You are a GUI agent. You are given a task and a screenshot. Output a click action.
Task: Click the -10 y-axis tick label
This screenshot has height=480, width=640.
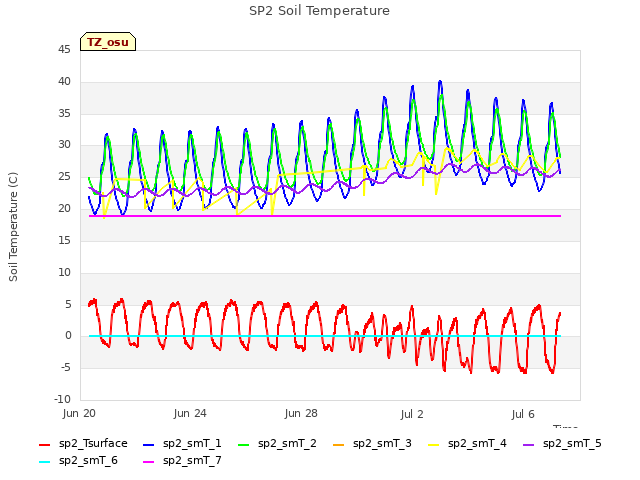[x=63, y=399]
